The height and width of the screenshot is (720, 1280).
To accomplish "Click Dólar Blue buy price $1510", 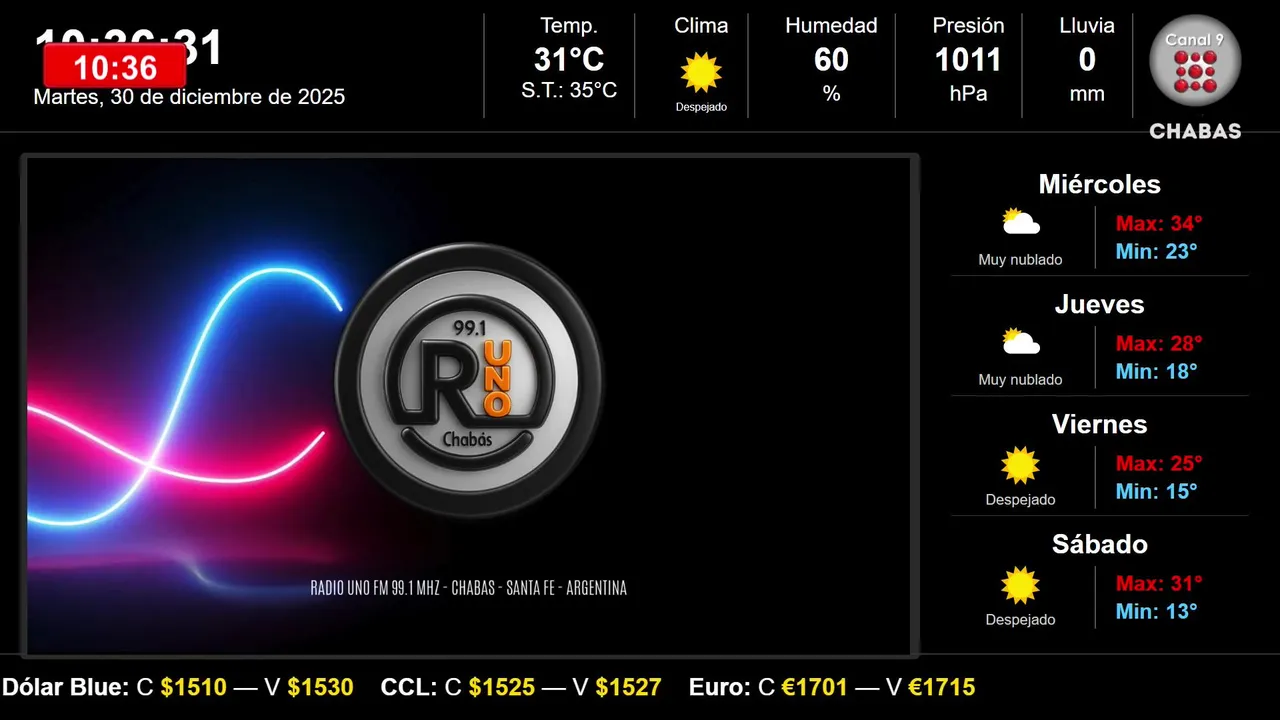I will tap(194, 688).
